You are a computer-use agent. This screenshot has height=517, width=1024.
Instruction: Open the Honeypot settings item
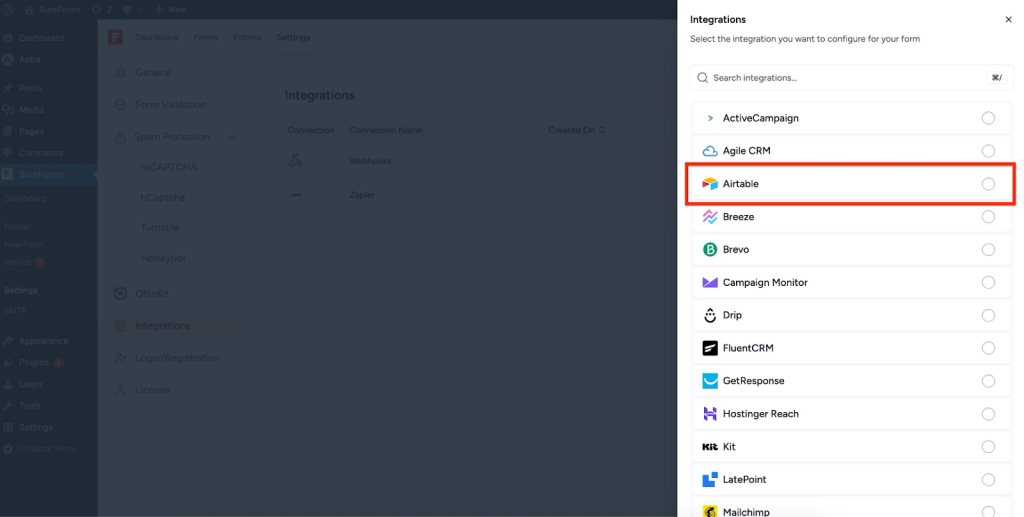pos(163,258)
